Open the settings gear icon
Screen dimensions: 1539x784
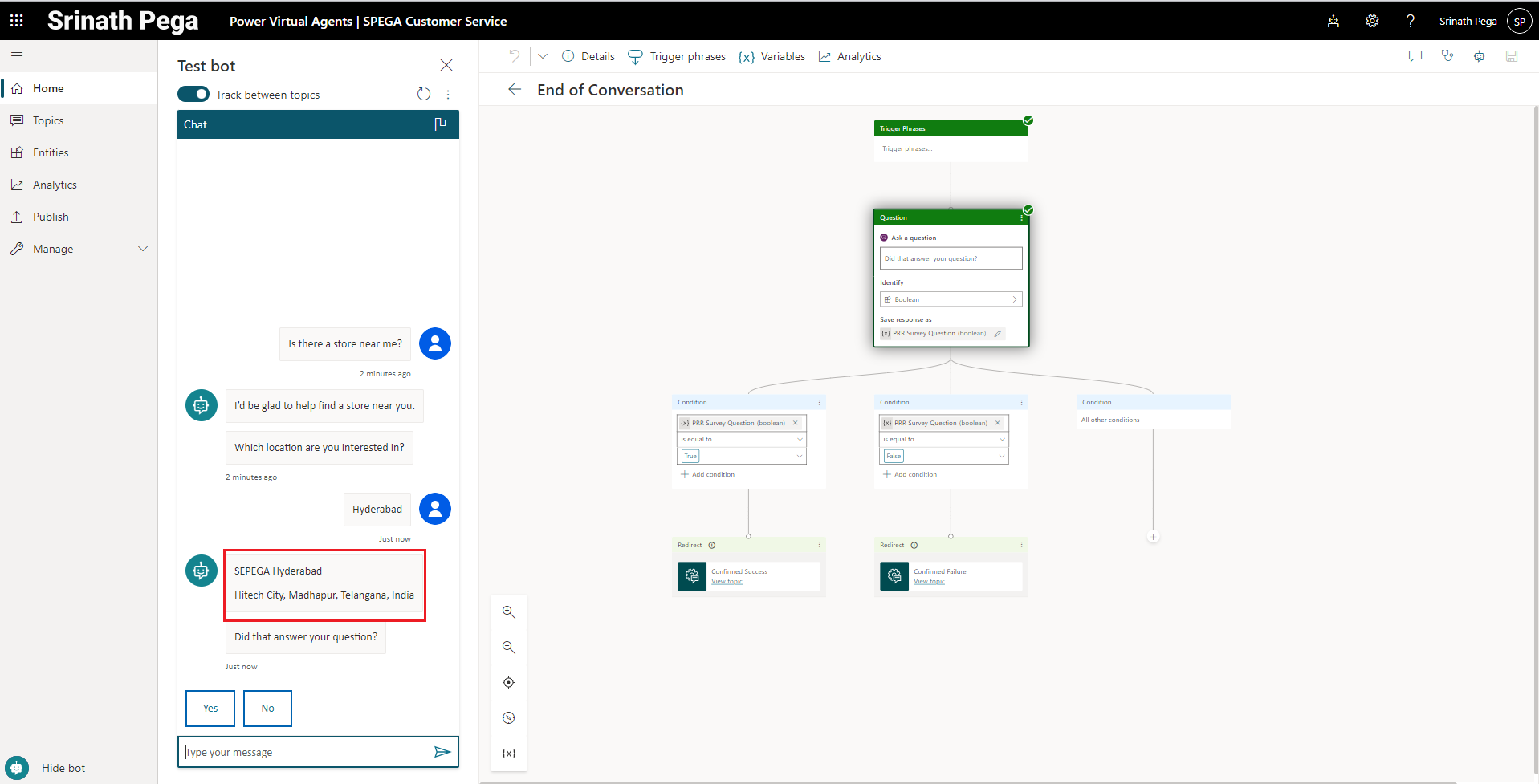click(x=1372, y=22)
